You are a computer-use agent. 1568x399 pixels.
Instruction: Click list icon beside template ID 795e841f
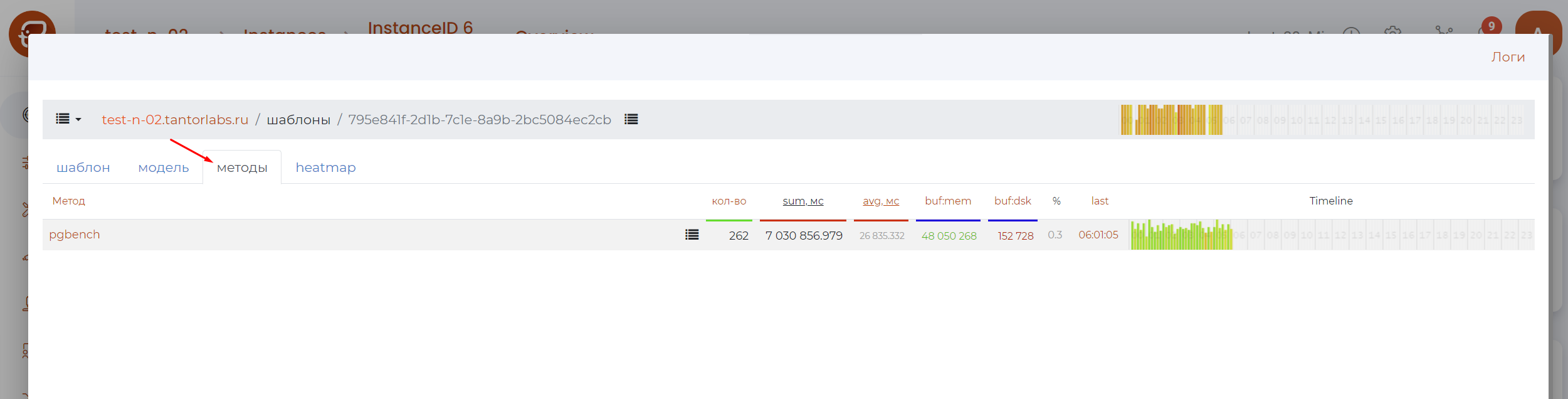point(631,119)
